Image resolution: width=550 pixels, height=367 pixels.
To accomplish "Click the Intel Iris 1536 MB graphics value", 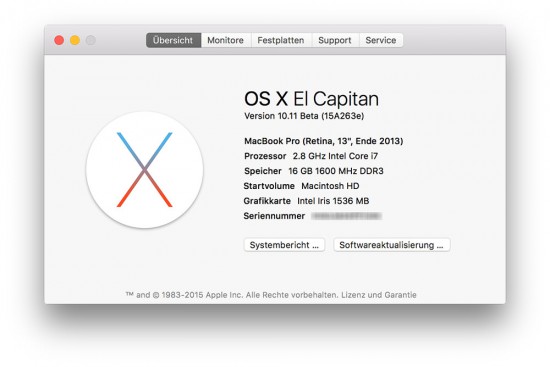I will coord(333,201).
